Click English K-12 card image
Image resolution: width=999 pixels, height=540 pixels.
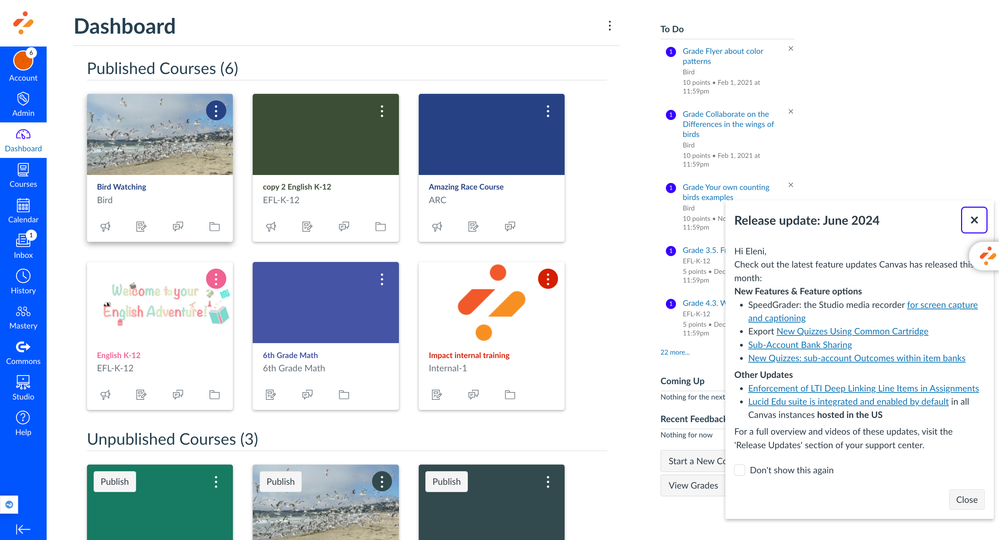coord(160,302)
